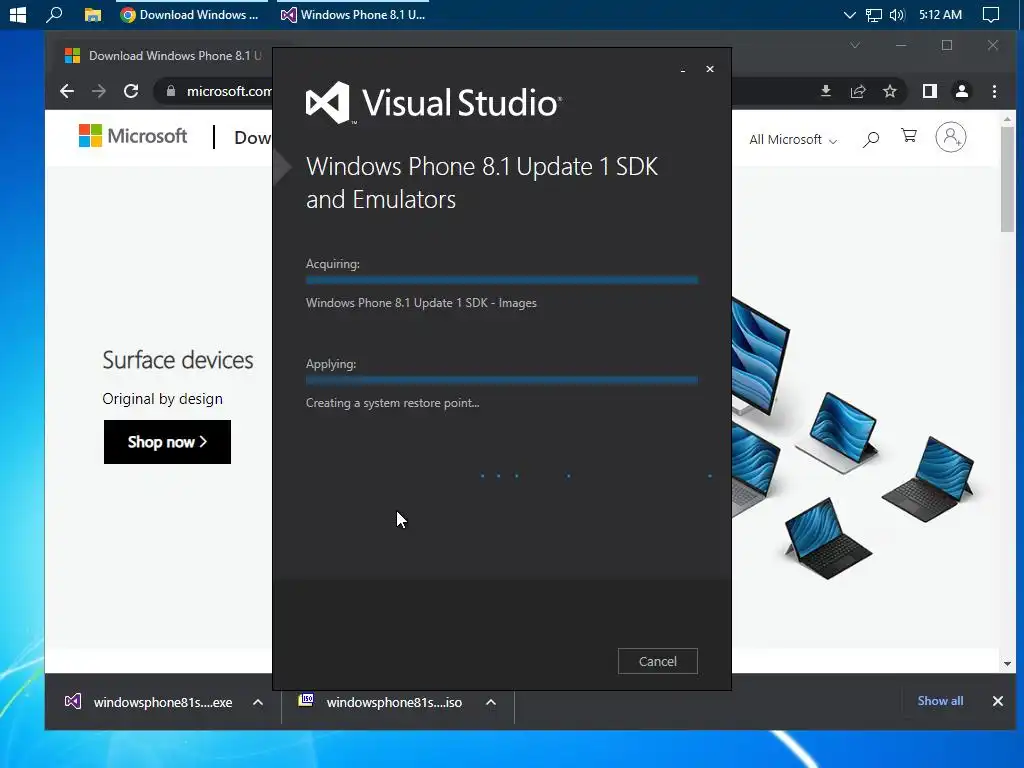1024x768 pixels.
Task: Go back in Chrome
Action: tap(67, 91)
